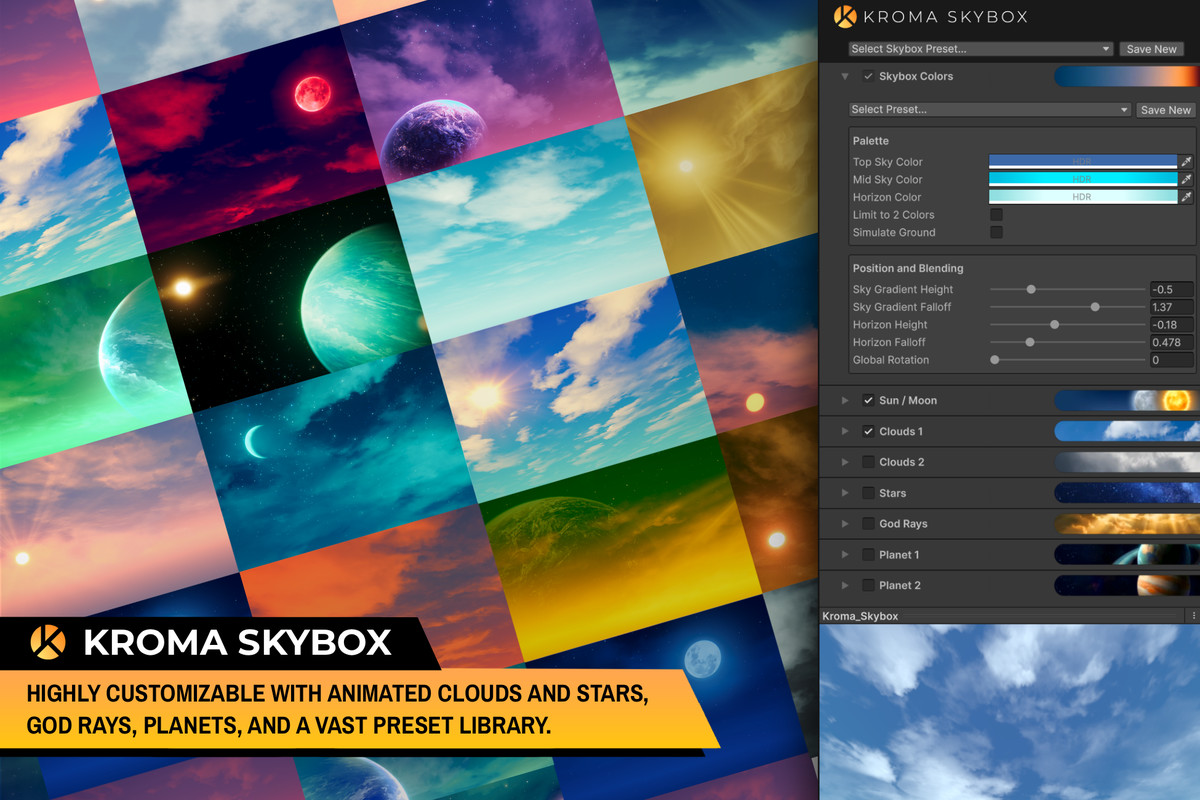Click the Horizon Height value field -0.18
Image resolution: width=1200 pixels, height=800 pixels.
[x=1171, y=324]
